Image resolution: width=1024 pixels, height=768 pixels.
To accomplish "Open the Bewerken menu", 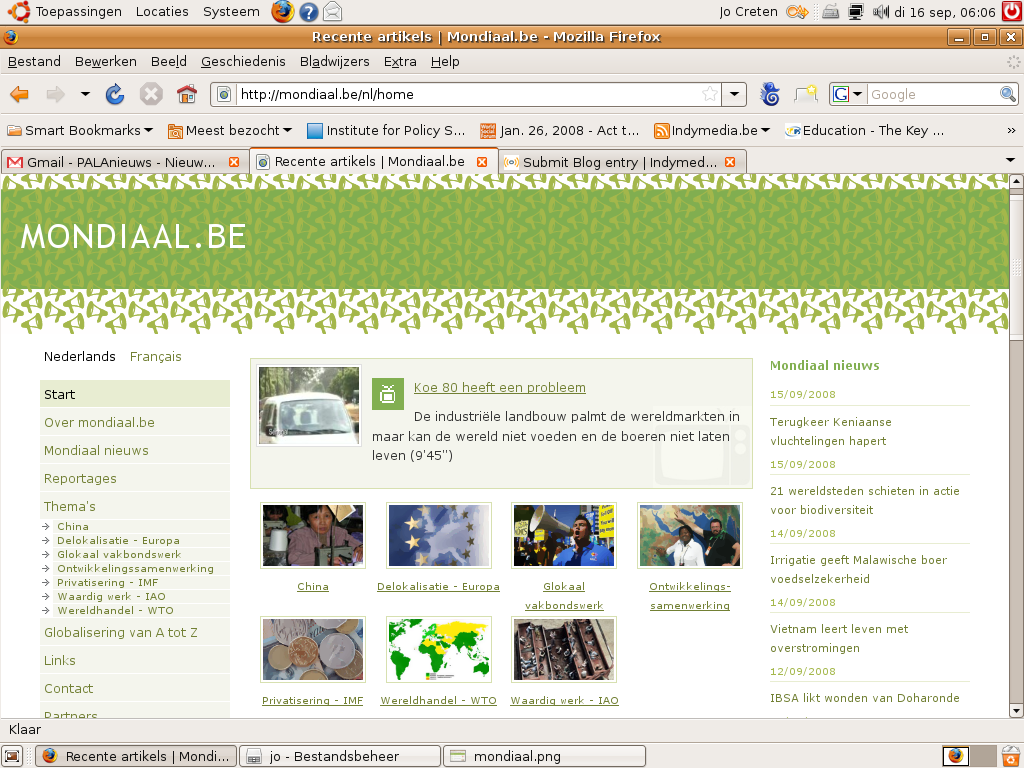I will coord(106,61).
